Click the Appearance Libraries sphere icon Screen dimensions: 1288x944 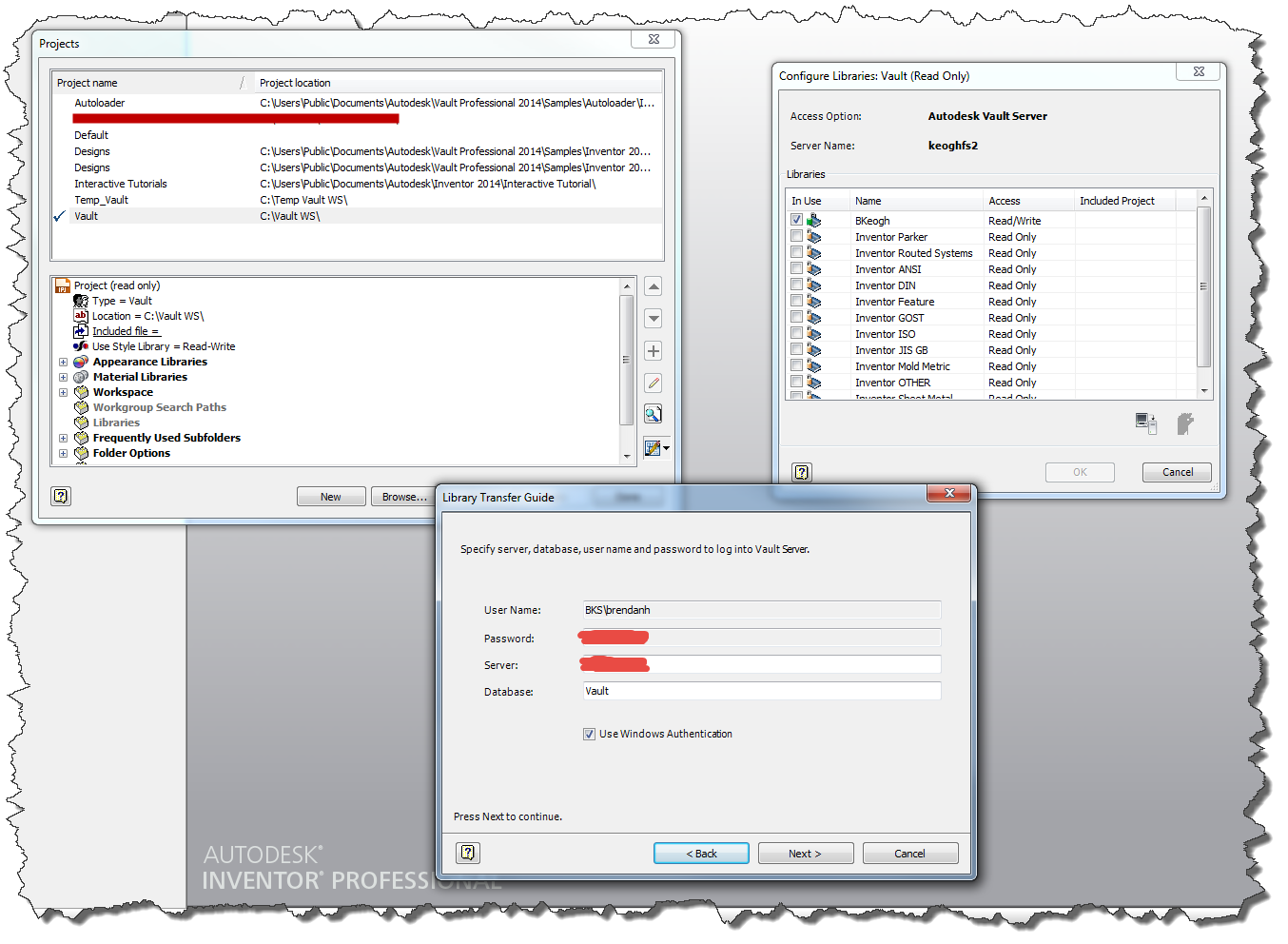(81, 362)
